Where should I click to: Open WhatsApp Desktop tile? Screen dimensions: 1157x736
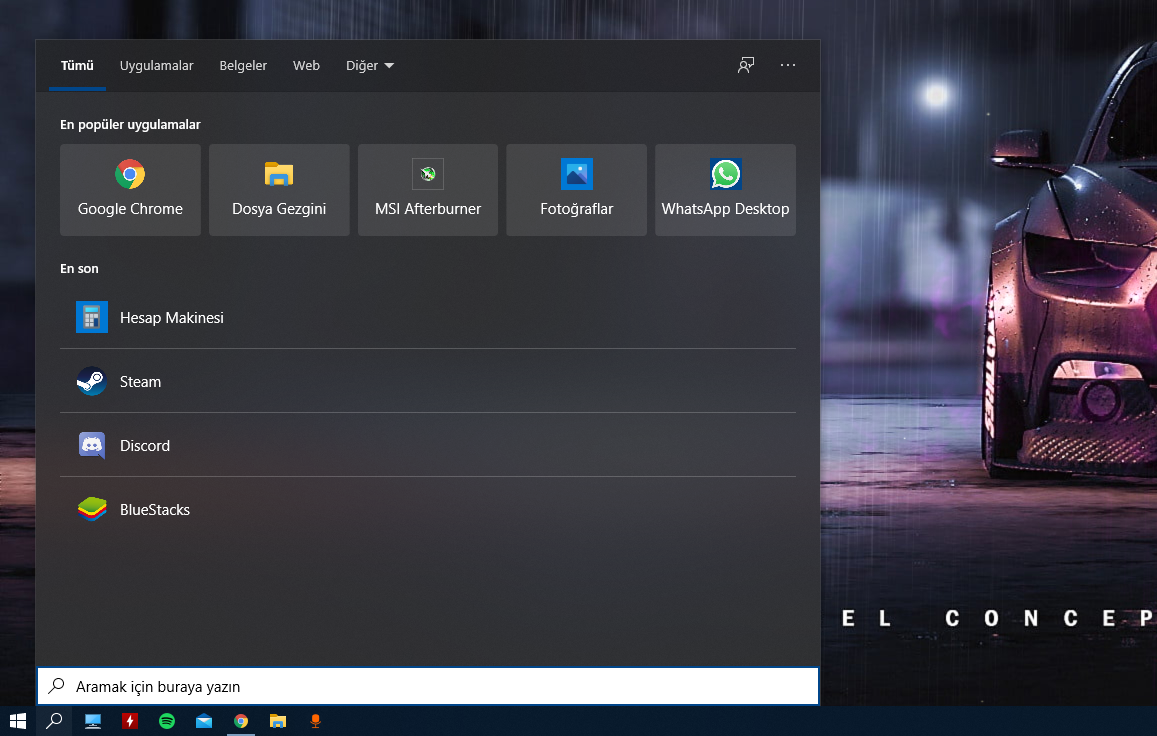[725, 190]
